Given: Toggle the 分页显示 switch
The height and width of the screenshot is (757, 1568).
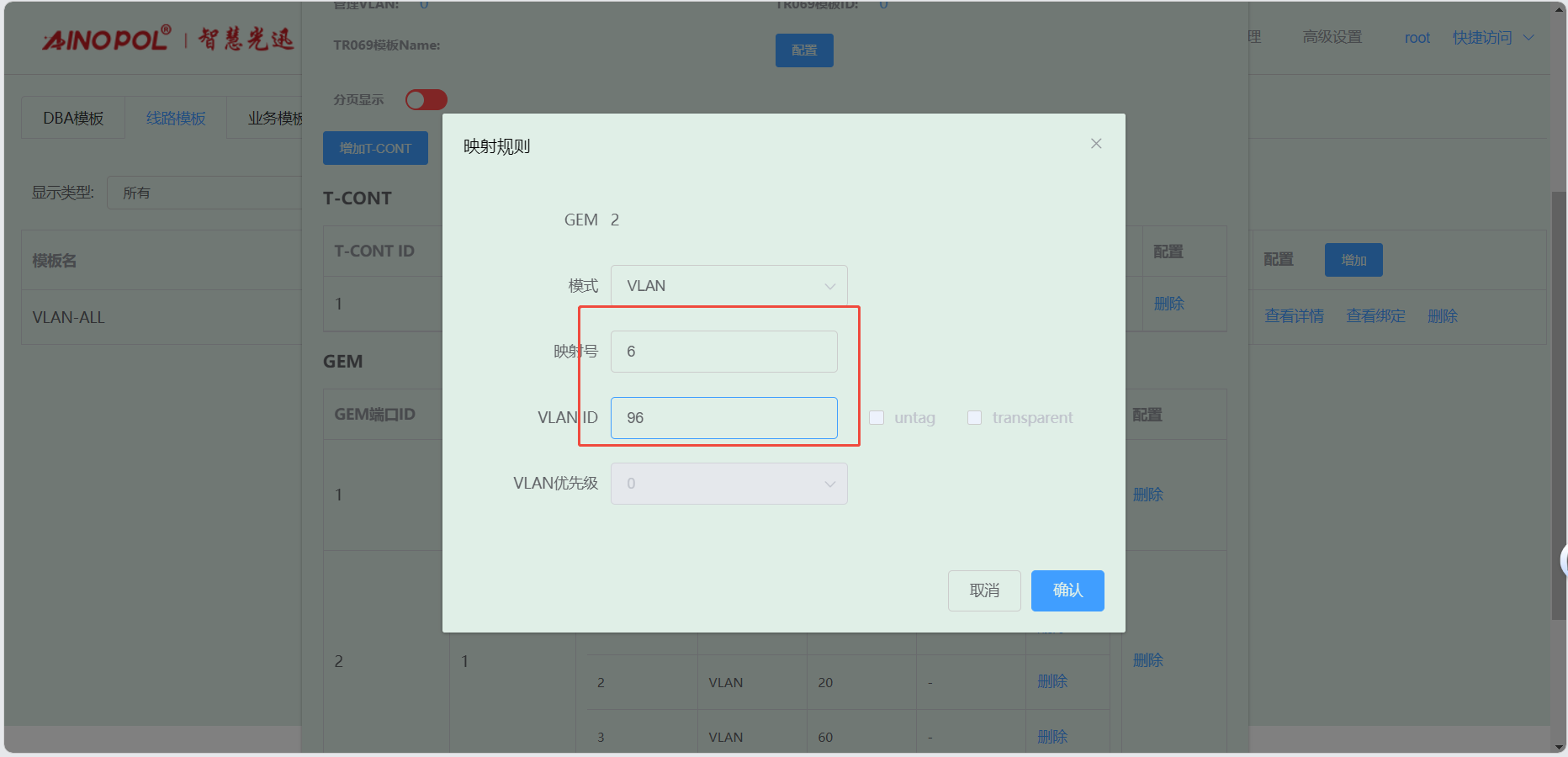Looking at the screenshot, I should (x=426, y=100).
